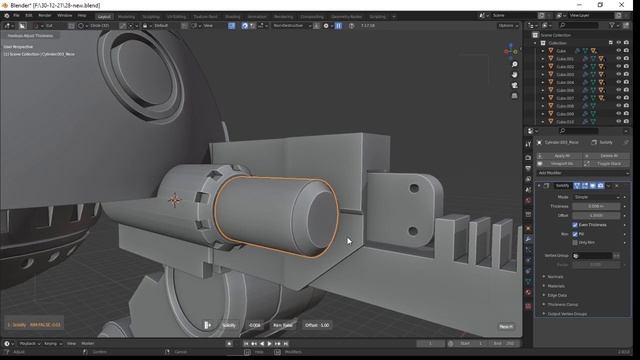The height and width of the screenshot is (360, 640).
Task: Click the blue circular snapping icon in the tool header
Action: pos(244,25)
